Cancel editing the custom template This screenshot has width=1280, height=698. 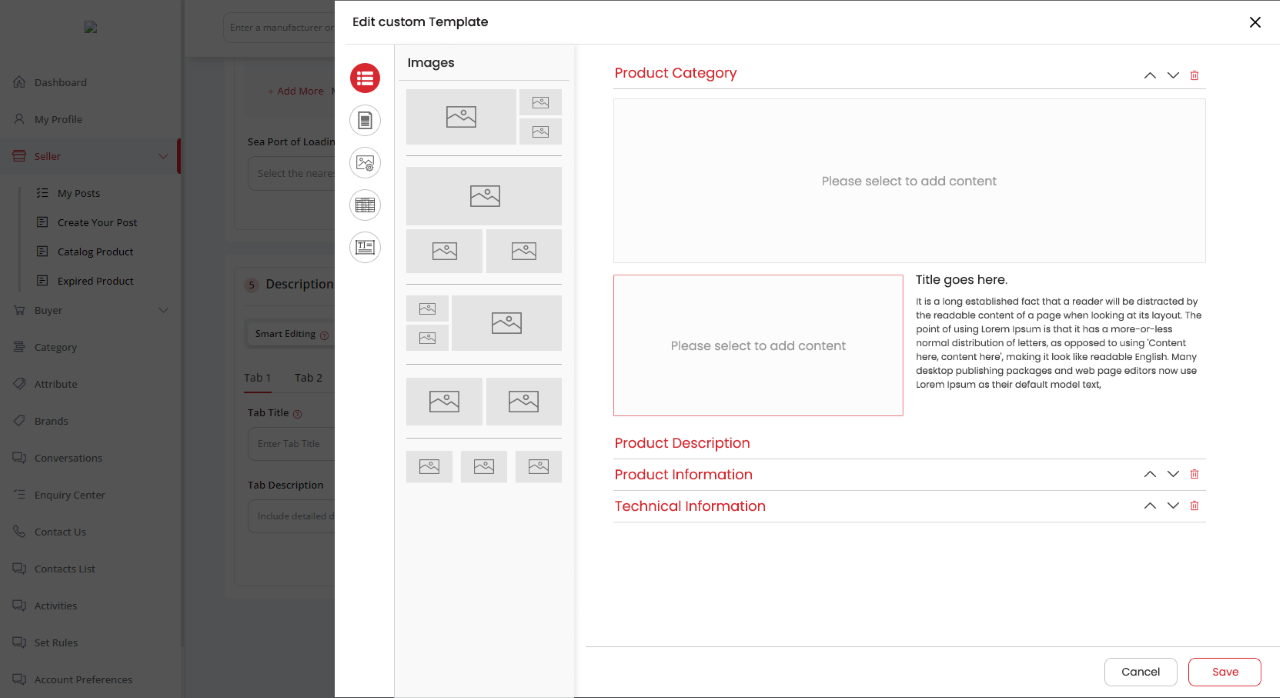pyautogui.click(x=1140, y=672)
